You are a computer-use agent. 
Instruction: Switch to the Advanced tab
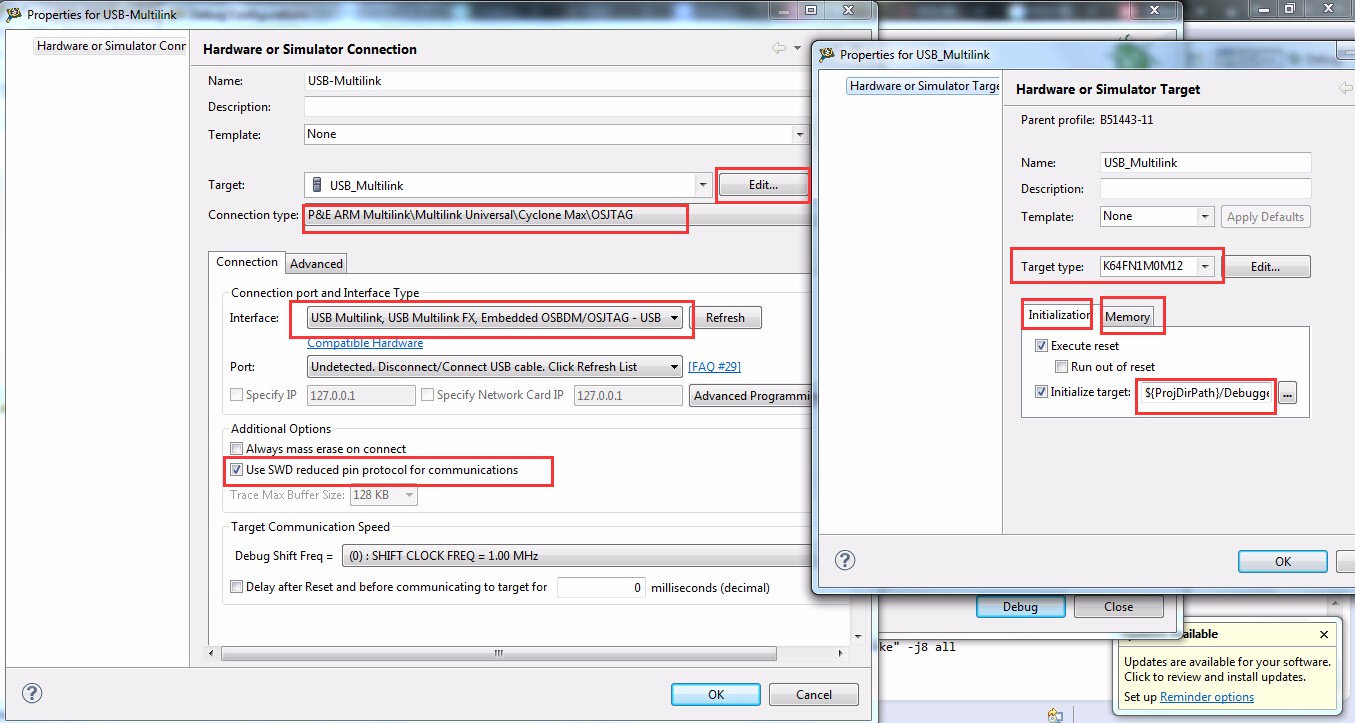pos(316,264)
